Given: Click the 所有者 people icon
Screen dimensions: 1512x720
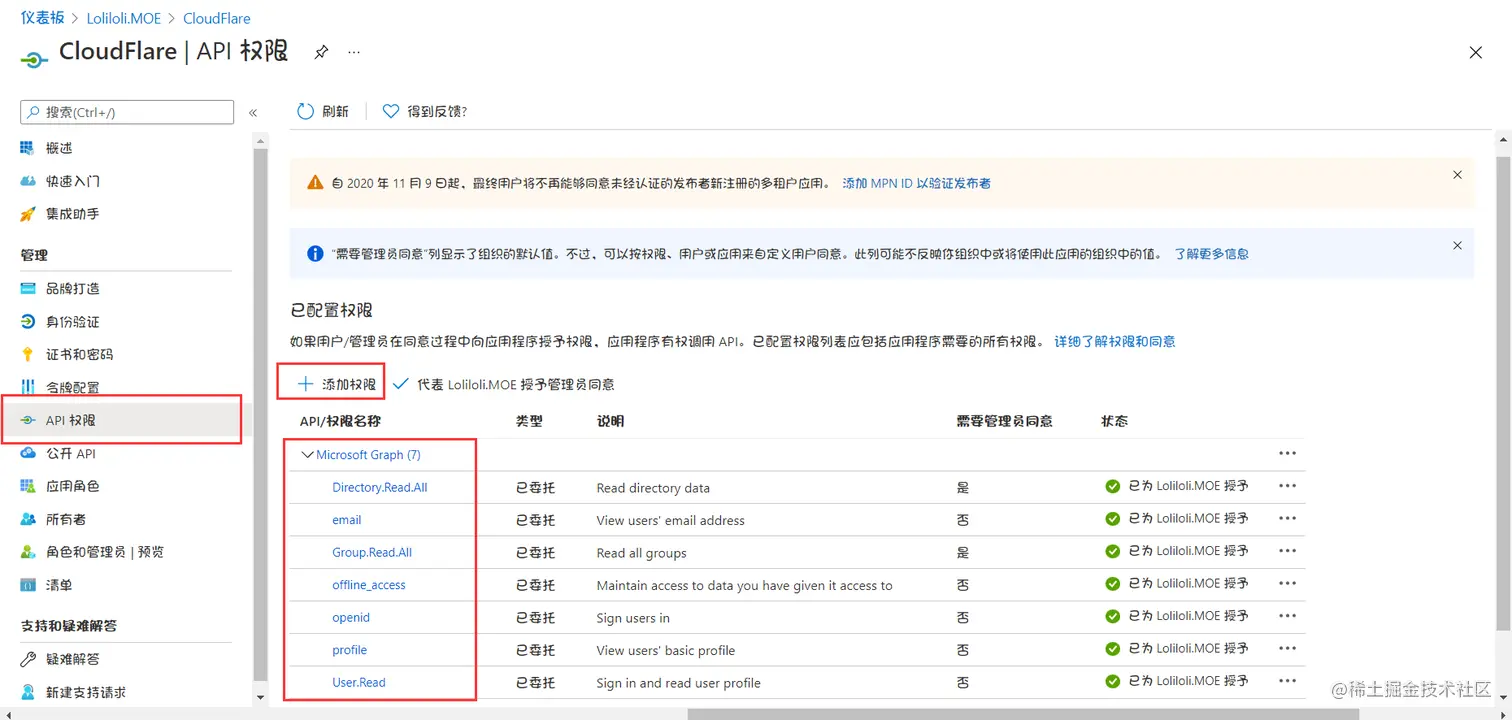Looking at the screenshot, I should point(28,519).
